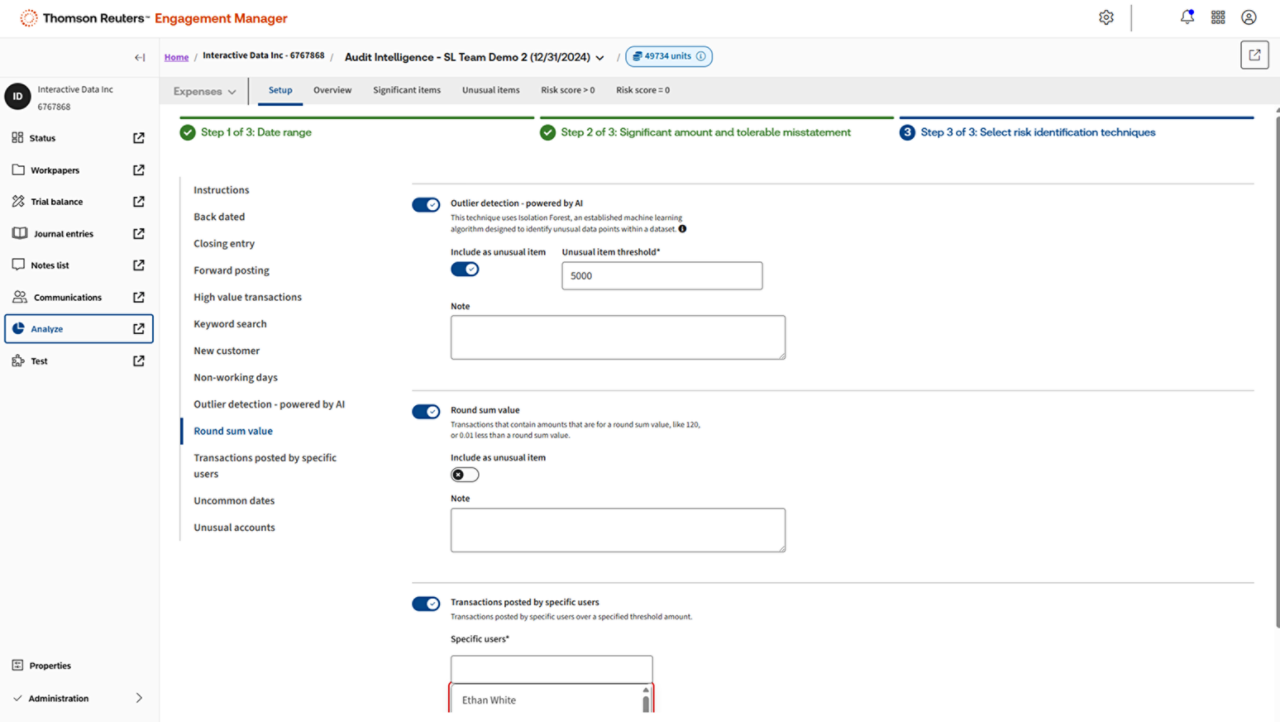Image resolution: width=1280 pixels, height=722 pixels.
Task: Open Workpapers in external window icon
Action: click(x=139, y=170)
